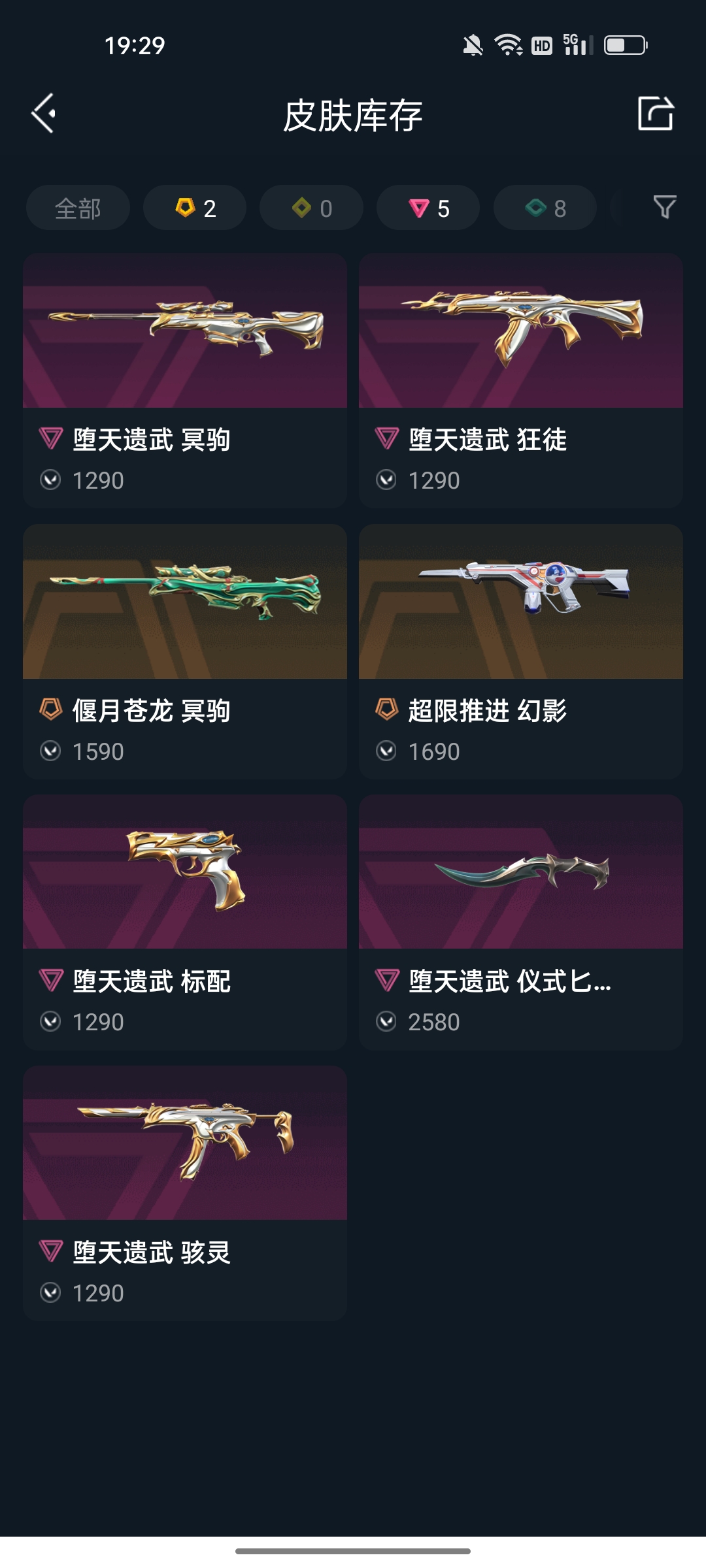Click currency icon next to 2580 price
The image size is (706, 1568).
point(386,1021)
